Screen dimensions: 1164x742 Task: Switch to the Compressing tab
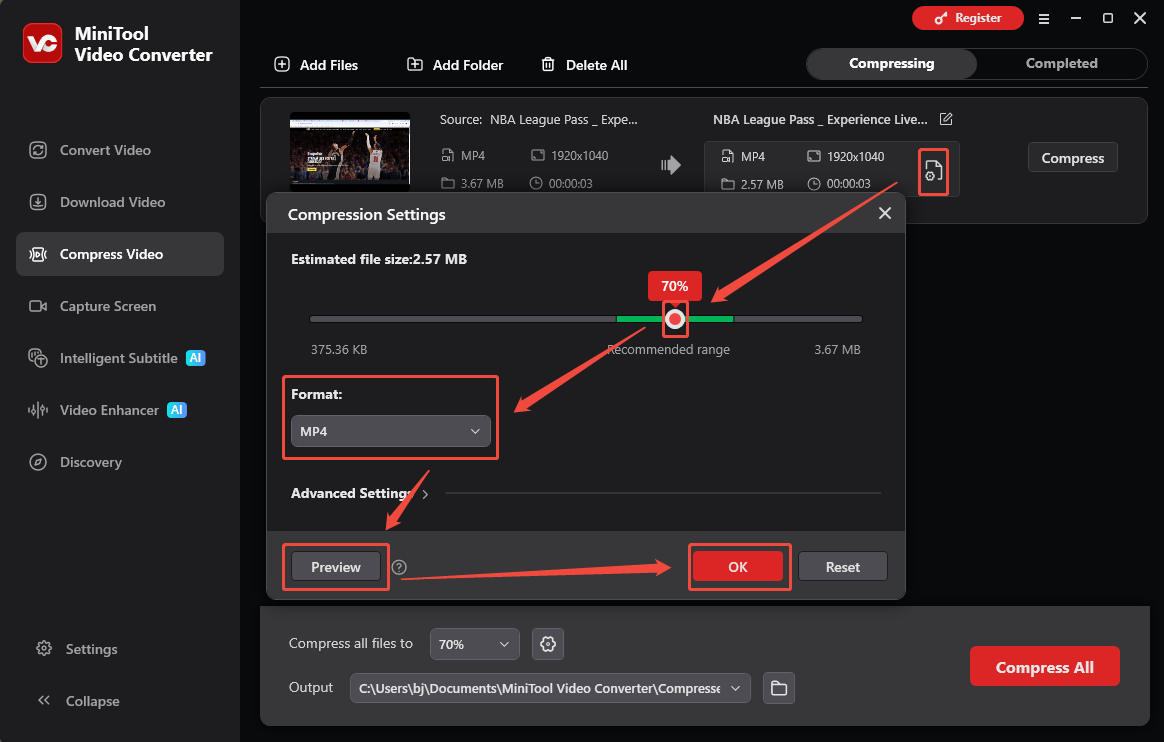tap(892, 64)
